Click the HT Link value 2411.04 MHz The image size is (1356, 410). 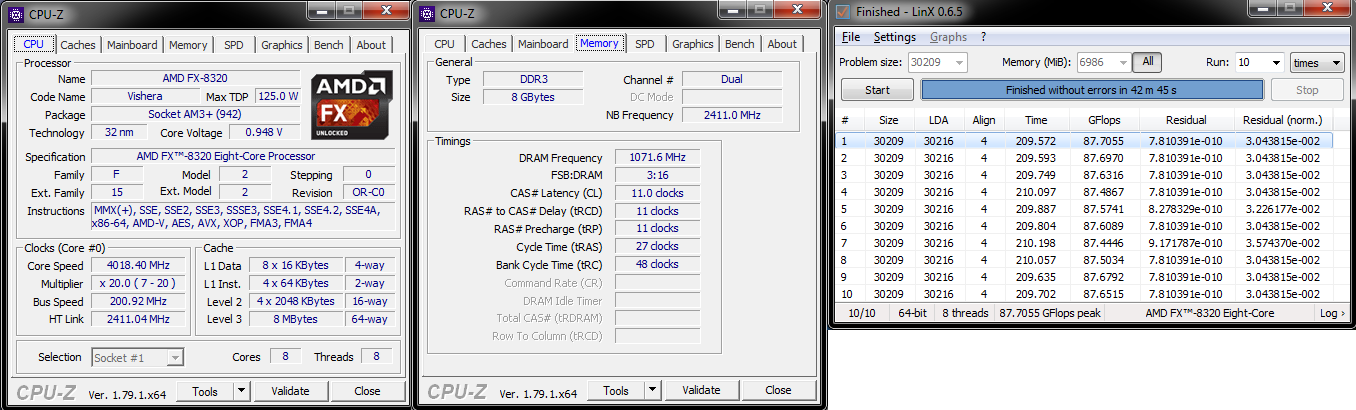click(x=137, y=319)
